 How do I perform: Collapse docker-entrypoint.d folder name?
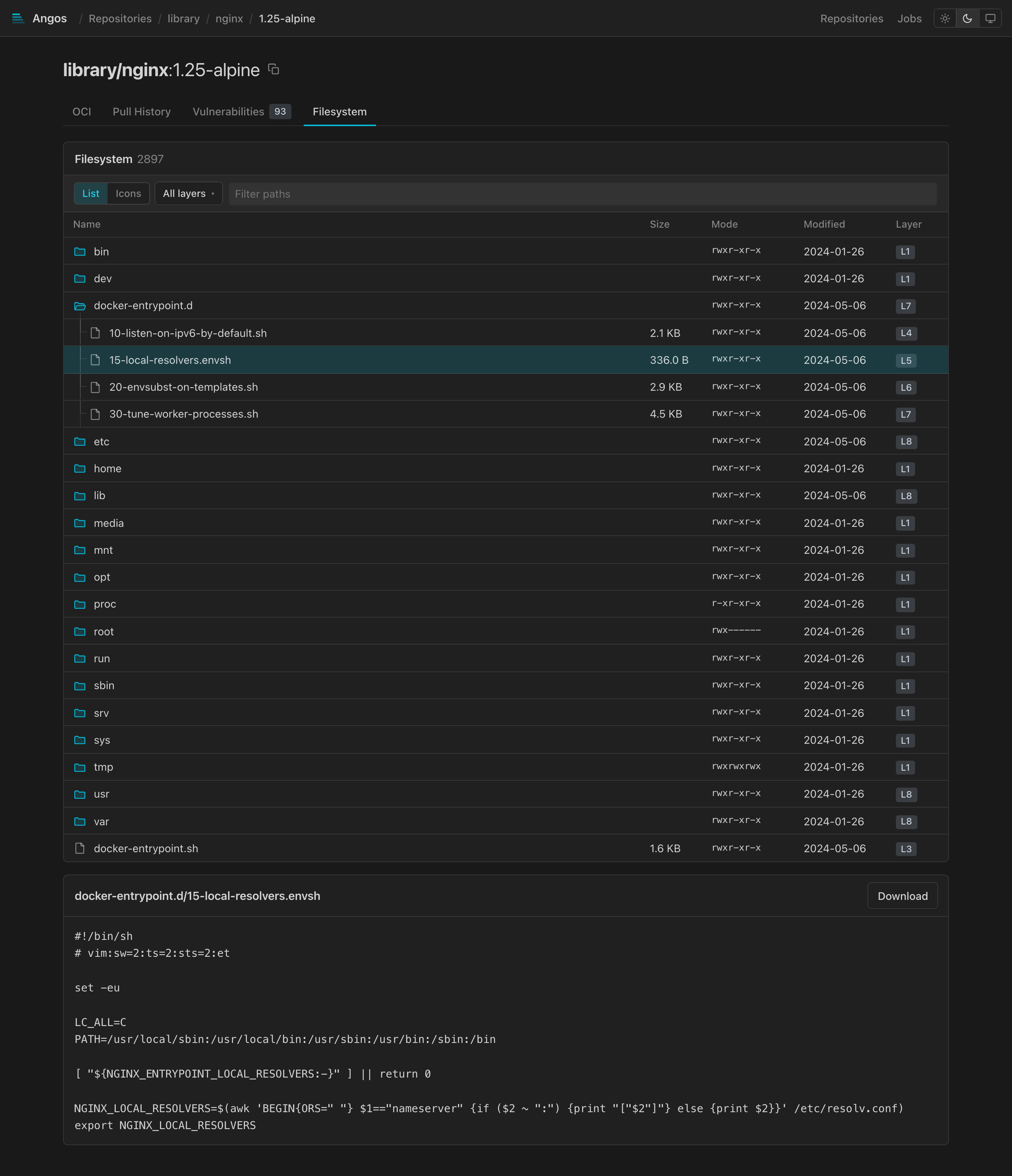(143, 306)
